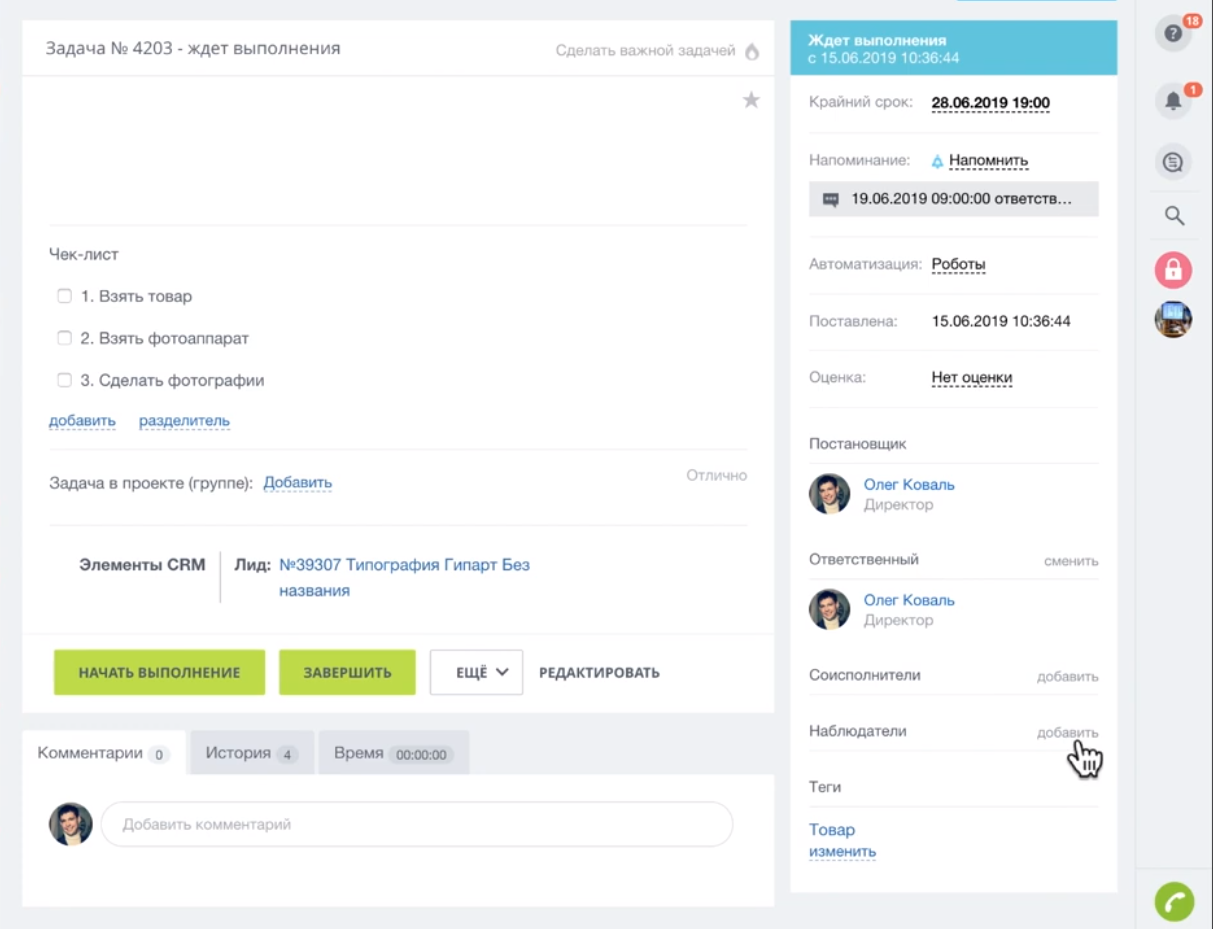Screen dimensions: 1213x929
Task: Click добавить next to Соисполнители
Action: [x=1068, y=677]
